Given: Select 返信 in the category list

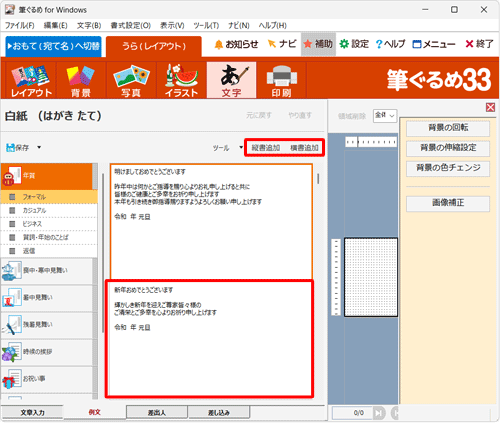Looking at the screenshot, I should click(x=49, y=251).
